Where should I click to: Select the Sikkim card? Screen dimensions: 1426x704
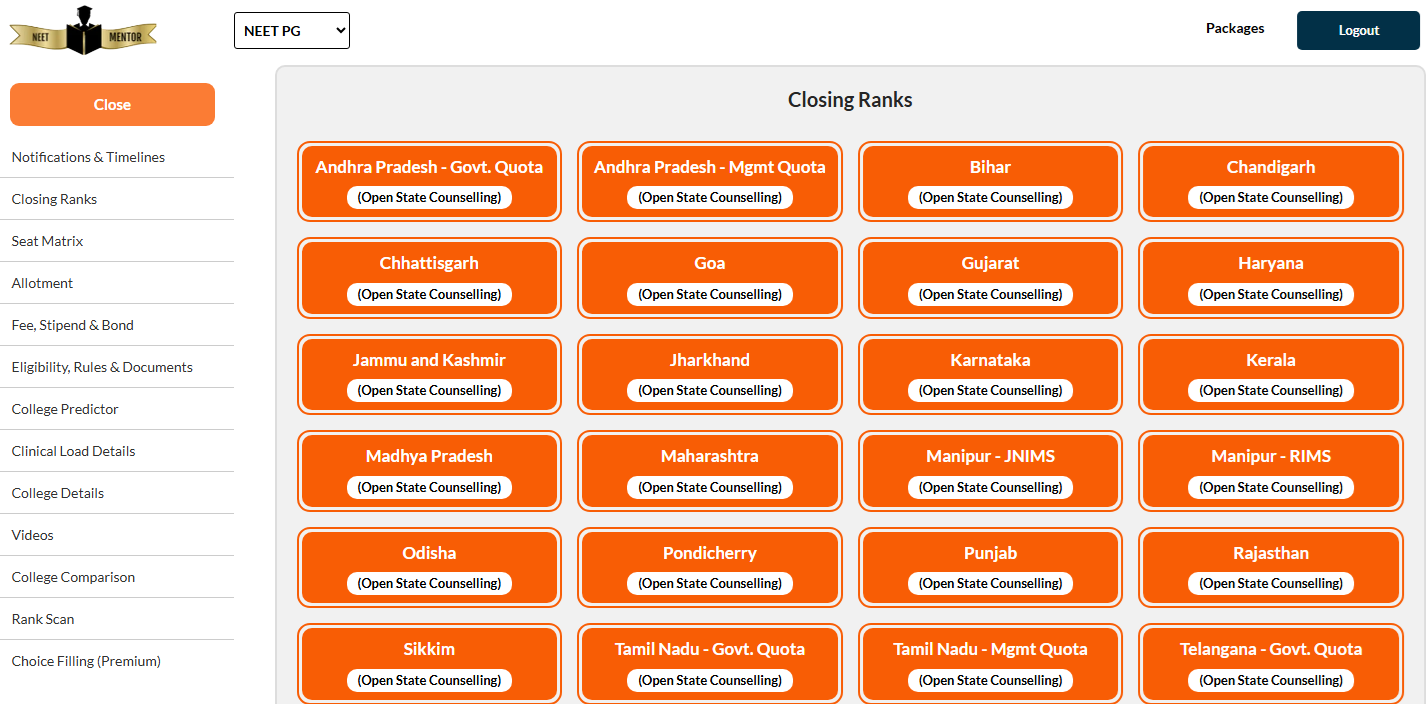(429, 663)
